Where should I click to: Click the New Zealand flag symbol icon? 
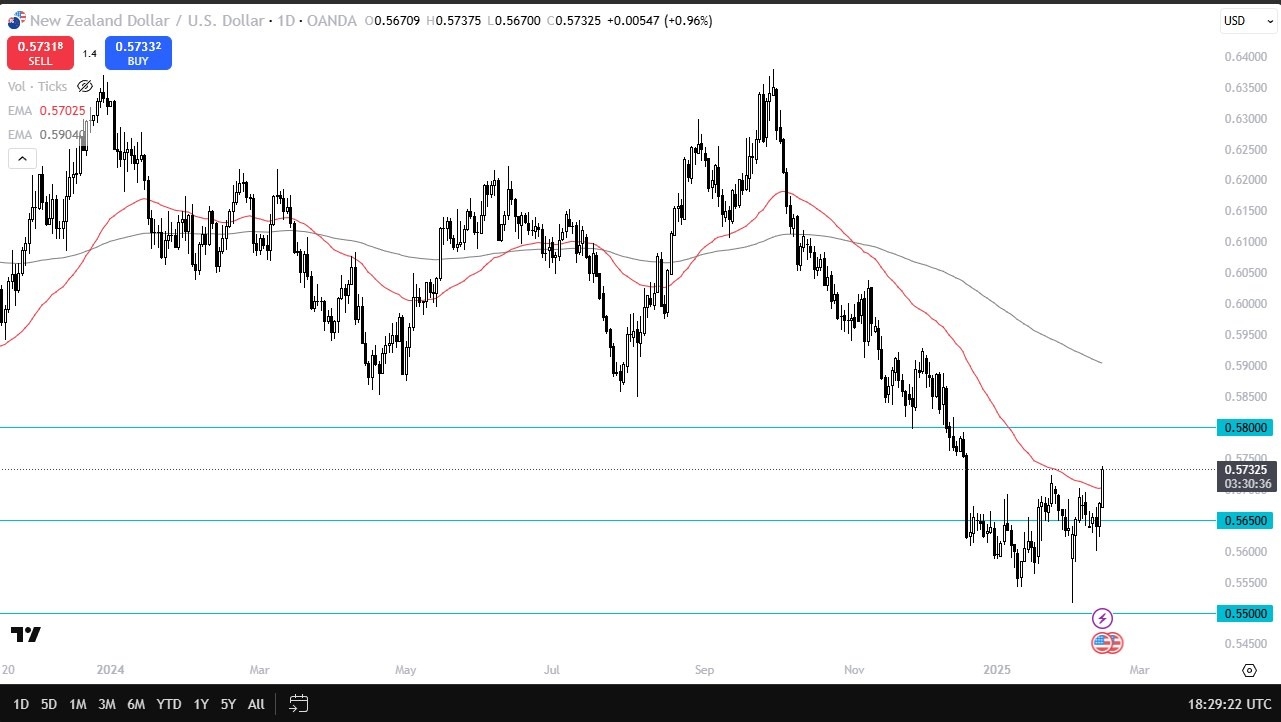pyautogui.click(x=16, y=20)
